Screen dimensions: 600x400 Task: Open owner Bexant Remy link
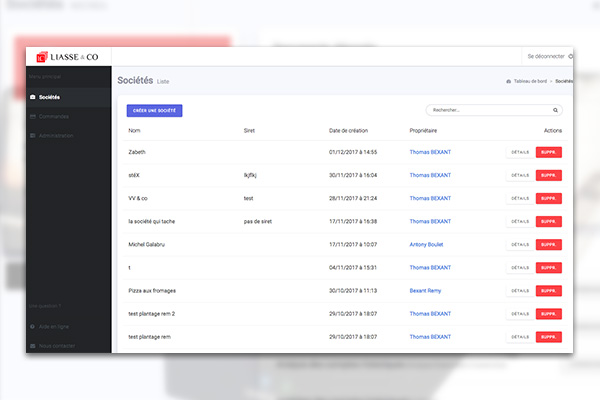tap(425, 291)
